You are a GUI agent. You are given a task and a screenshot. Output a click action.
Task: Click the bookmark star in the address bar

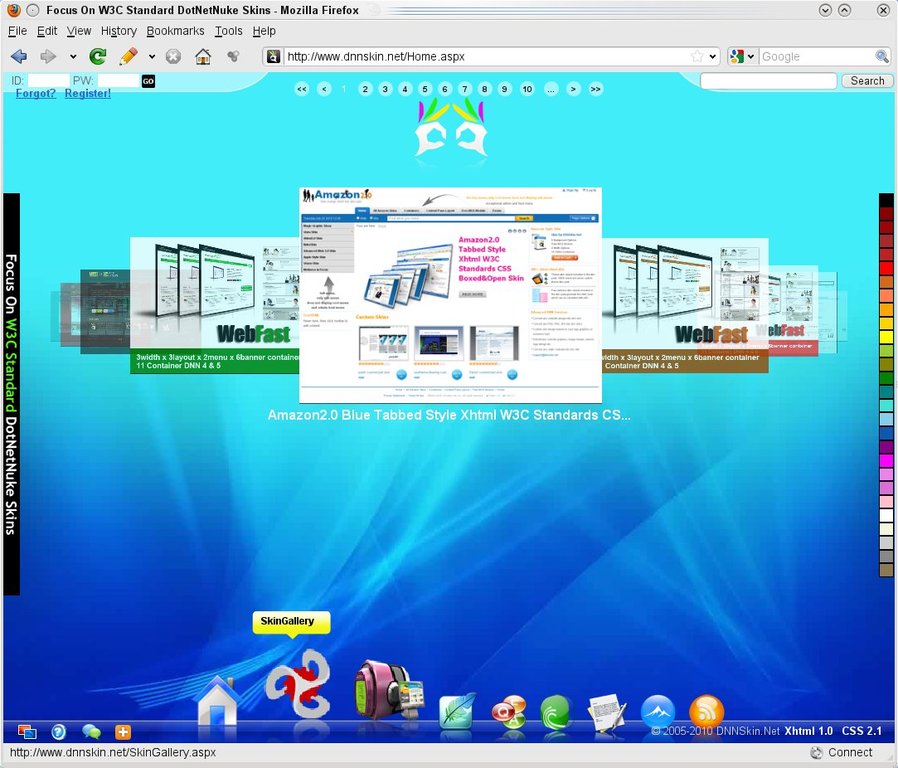(697, 57)
